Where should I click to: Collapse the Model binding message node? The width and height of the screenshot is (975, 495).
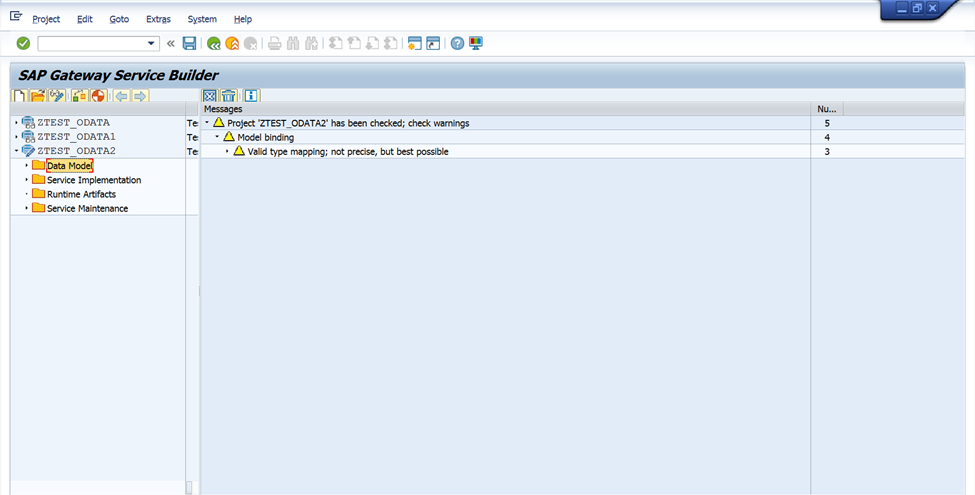point(217,137)
